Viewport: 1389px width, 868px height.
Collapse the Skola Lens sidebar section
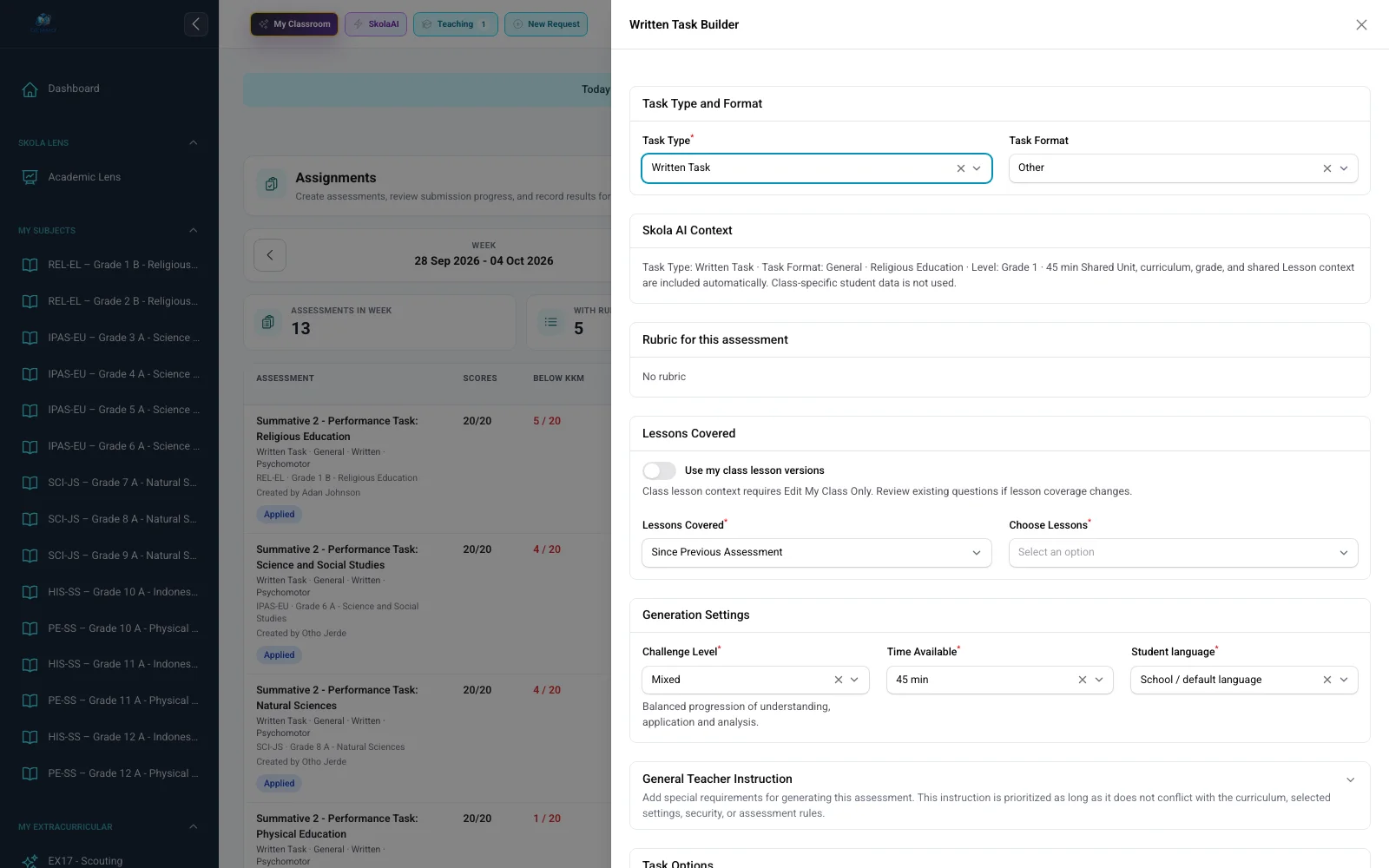pyautogui.click(x=193, y=142)
